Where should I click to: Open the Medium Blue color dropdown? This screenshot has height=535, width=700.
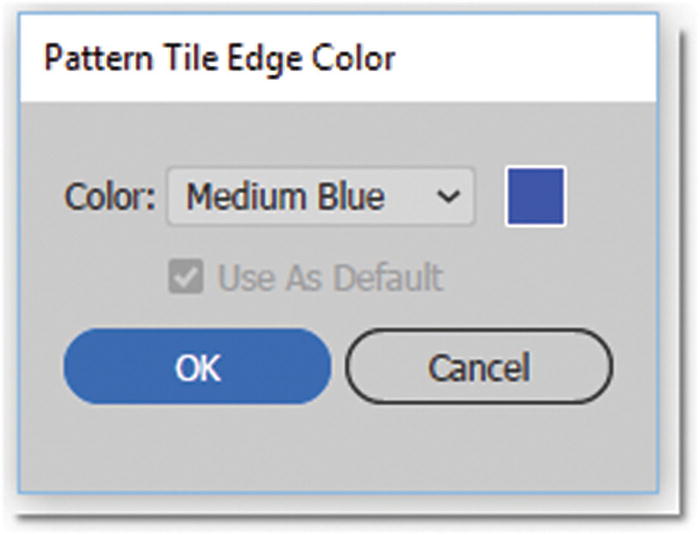[320, 196]
